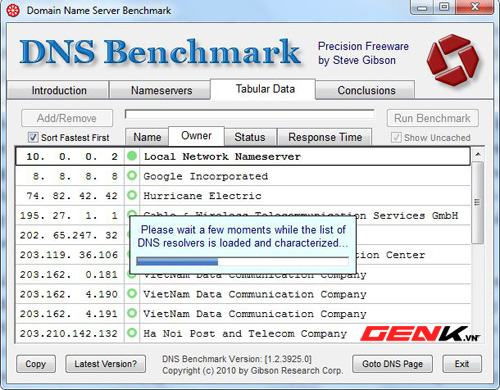The height and width of the screenshot is (390, 500).
Task: Toggle Show Uncached checkbox
Action: 396,137
